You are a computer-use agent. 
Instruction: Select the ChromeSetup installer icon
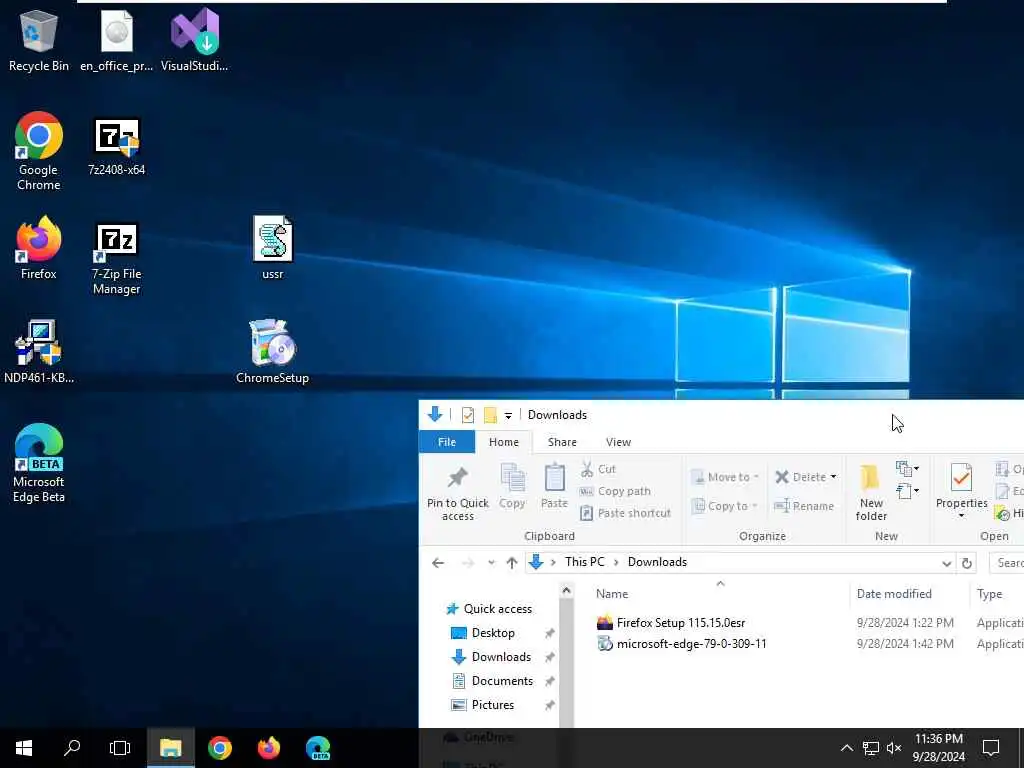click(x=272, y=352)
